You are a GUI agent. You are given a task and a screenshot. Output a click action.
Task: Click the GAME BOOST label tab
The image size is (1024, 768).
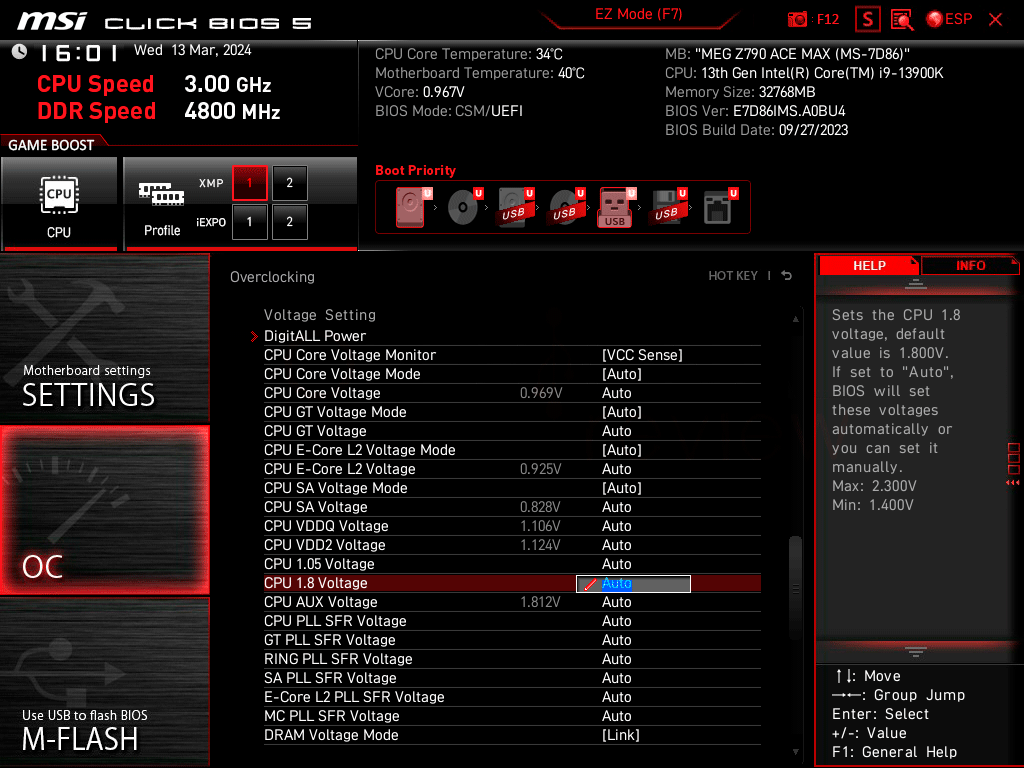point(51,145)
